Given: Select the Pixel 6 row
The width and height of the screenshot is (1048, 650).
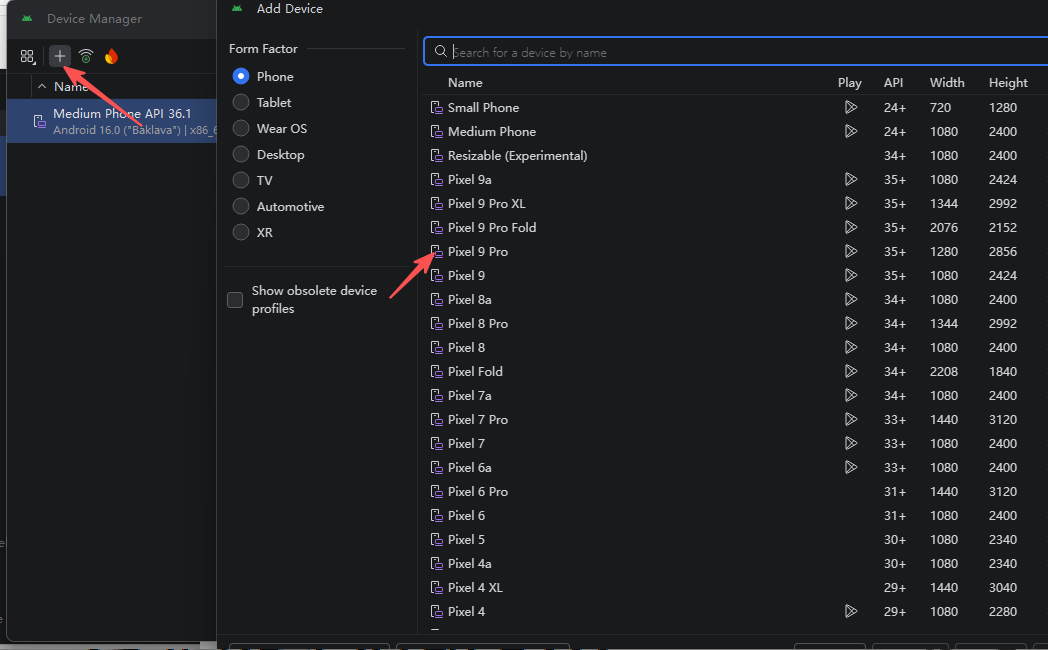Looking at the screenshot, I should 735,516.
